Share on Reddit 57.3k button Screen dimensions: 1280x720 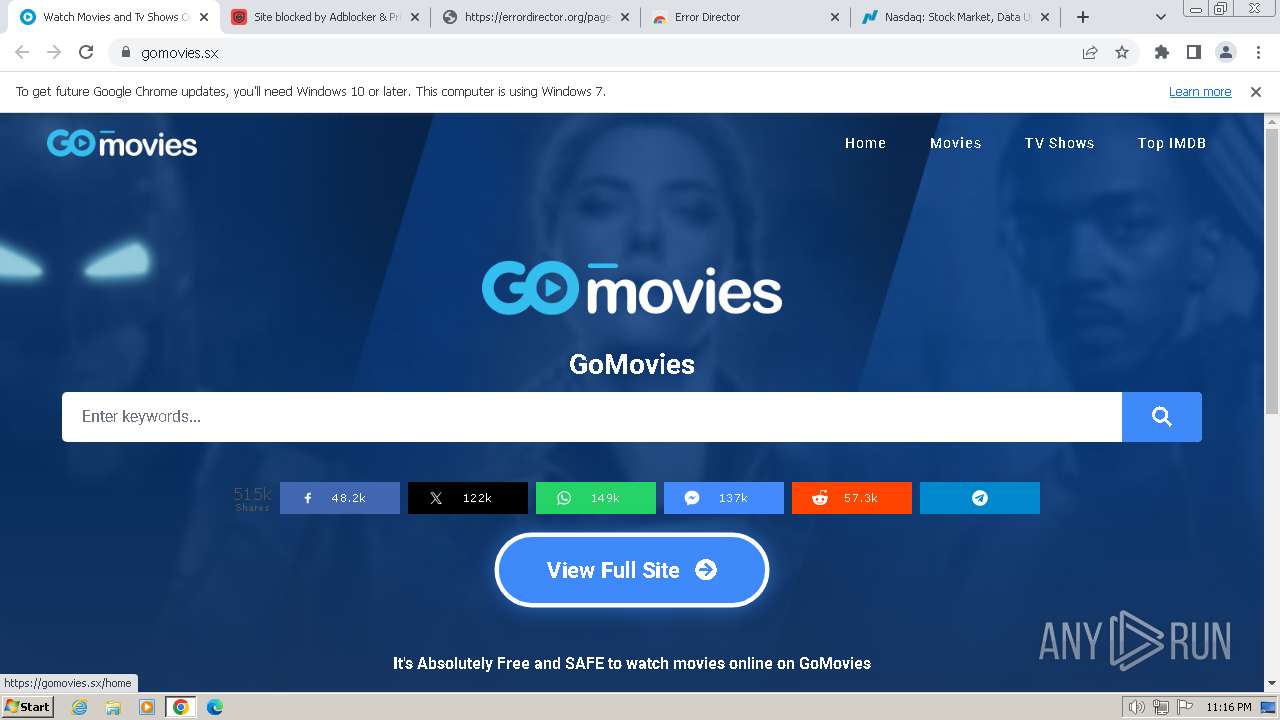[x=852, y=498]
